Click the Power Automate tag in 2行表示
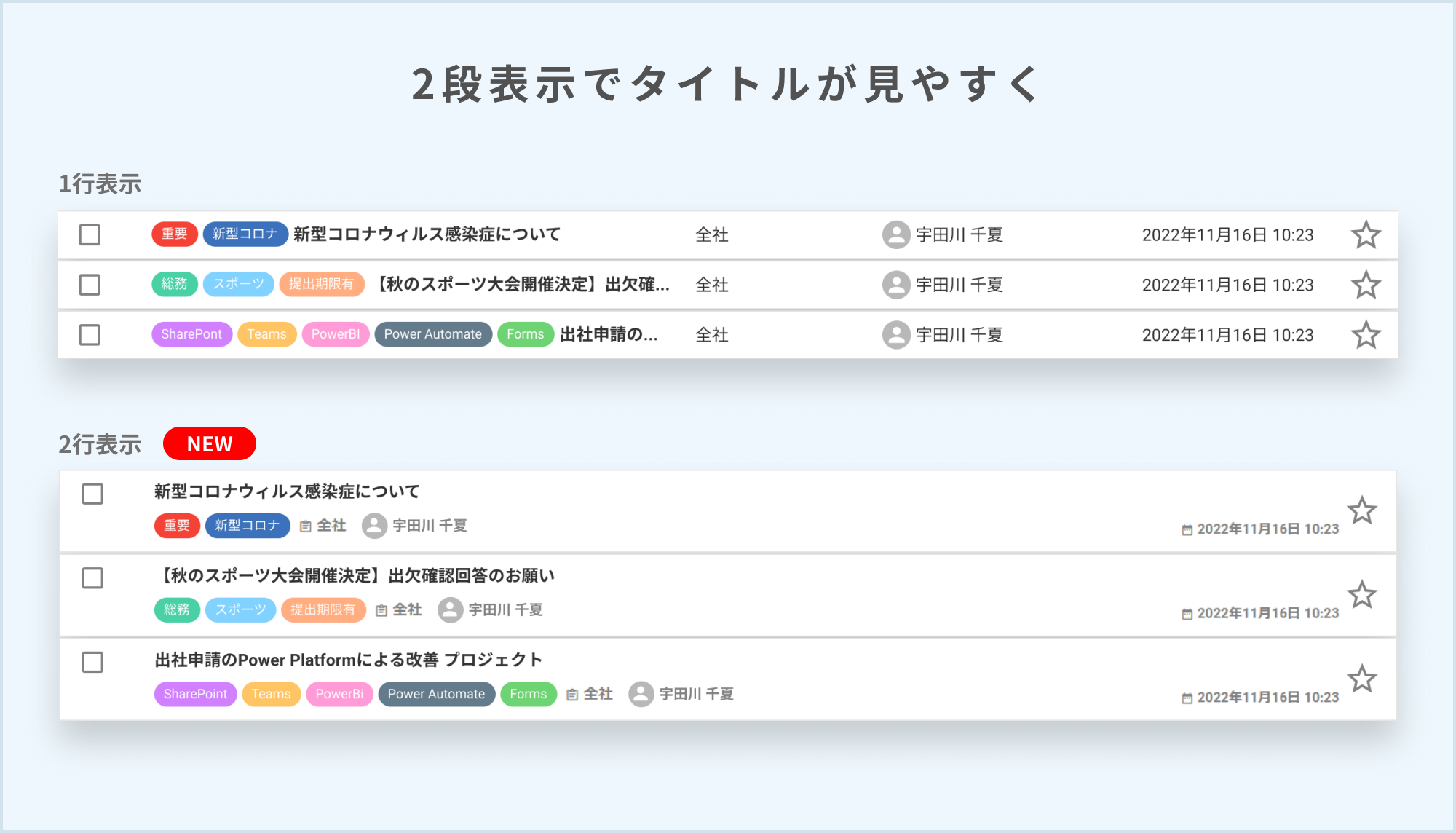 click(x=437, y=694)
